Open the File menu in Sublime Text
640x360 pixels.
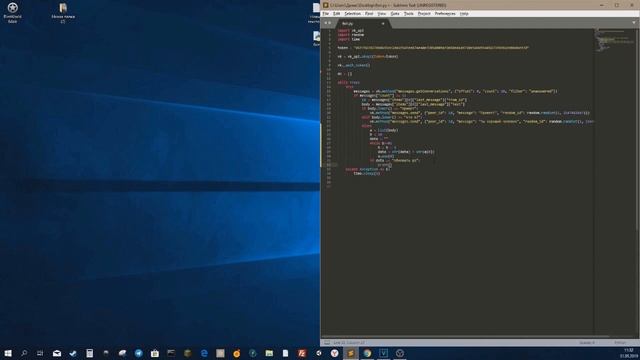(326, 13)
